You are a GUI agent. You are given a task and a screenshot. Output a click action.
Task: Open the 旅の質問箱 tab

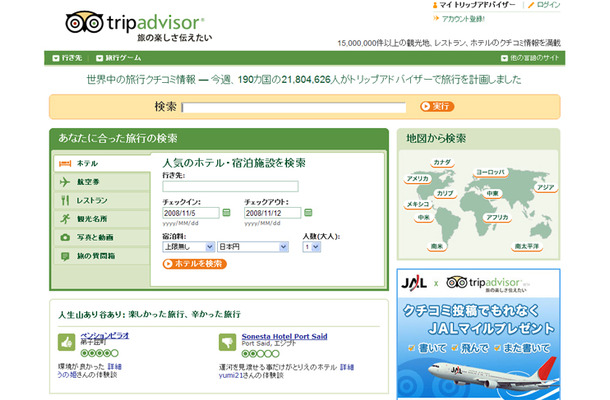click(x=102, y=256)
